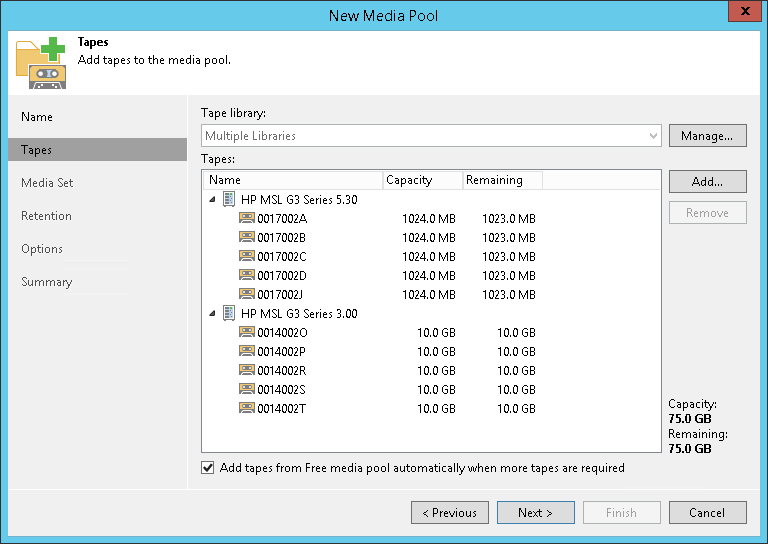Click the Add... button

click(707, 182)
